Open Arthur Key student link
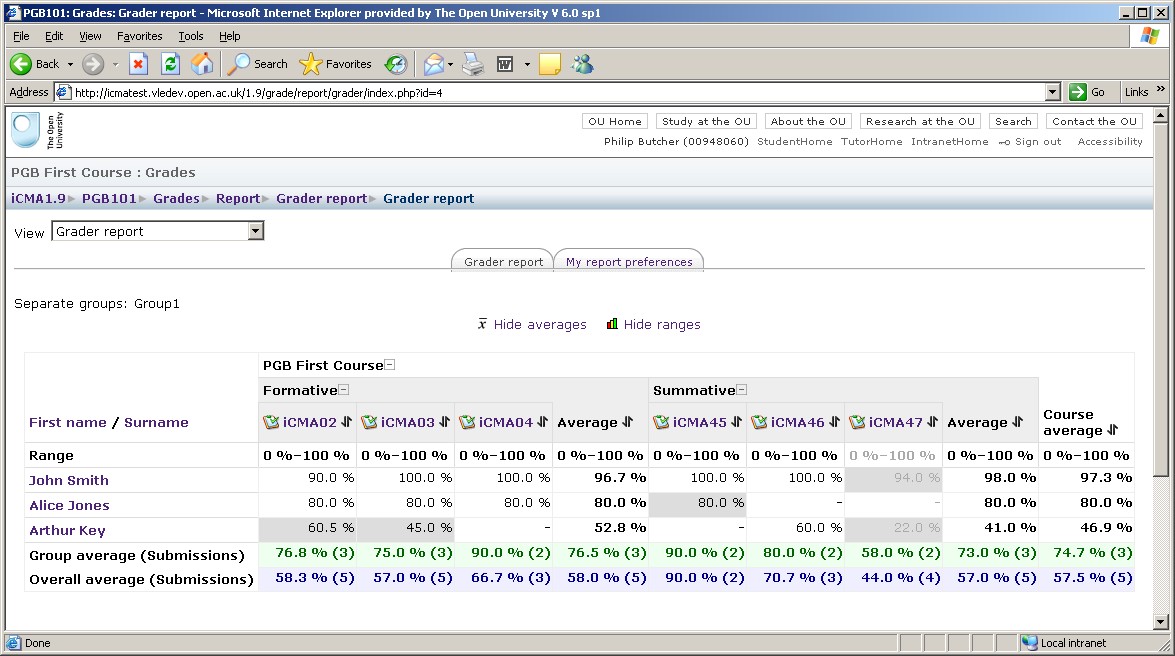The width and height of the screenshot is (1175, 656). pyautogui.click(x=67, y=530)
